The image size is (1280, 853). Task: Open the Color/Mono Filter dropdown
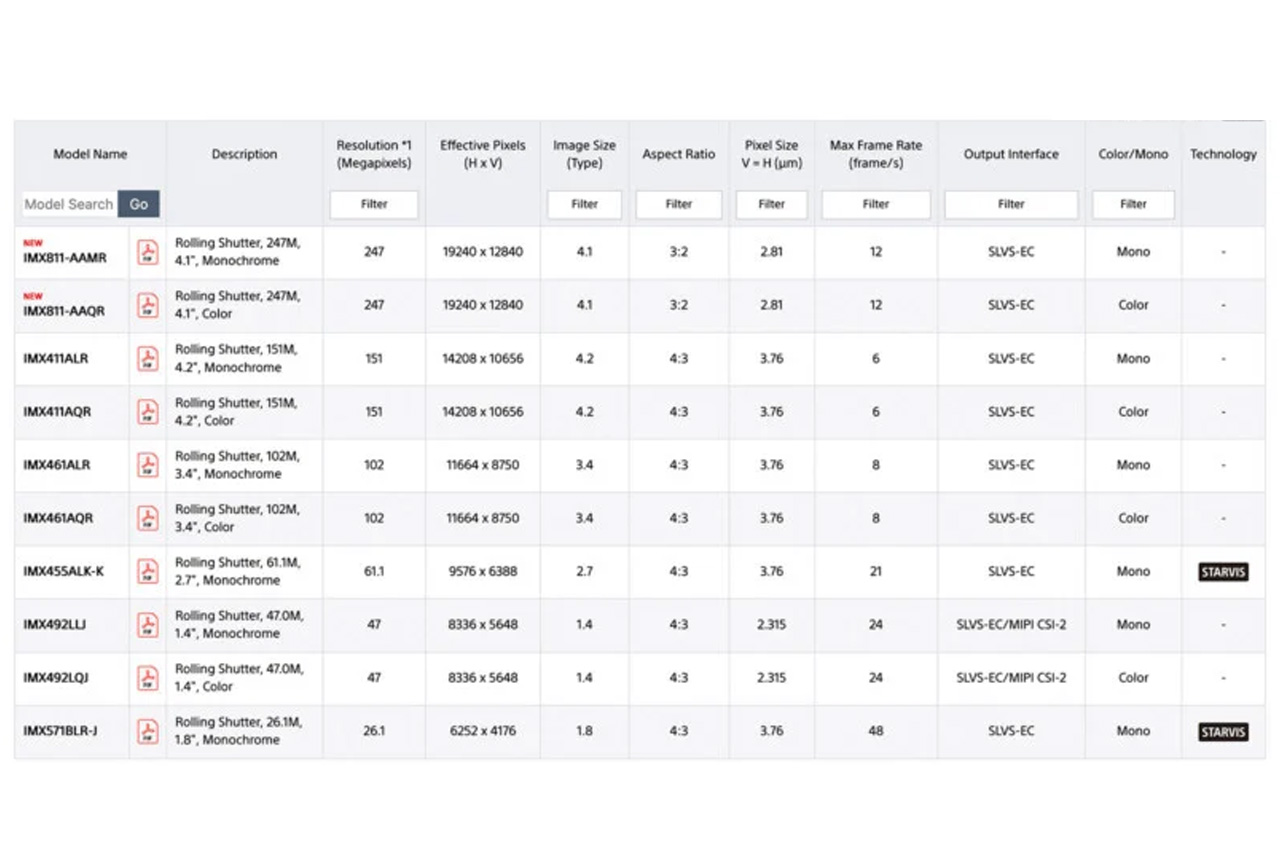click(1133, 204)
